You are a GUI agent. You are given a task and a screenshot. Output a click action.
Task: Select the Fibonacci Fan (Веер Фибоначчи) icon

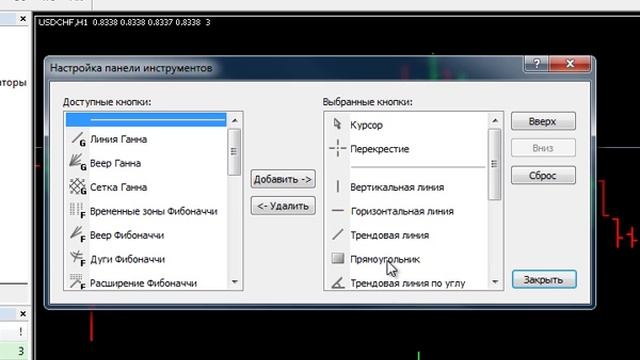(78, 235)
